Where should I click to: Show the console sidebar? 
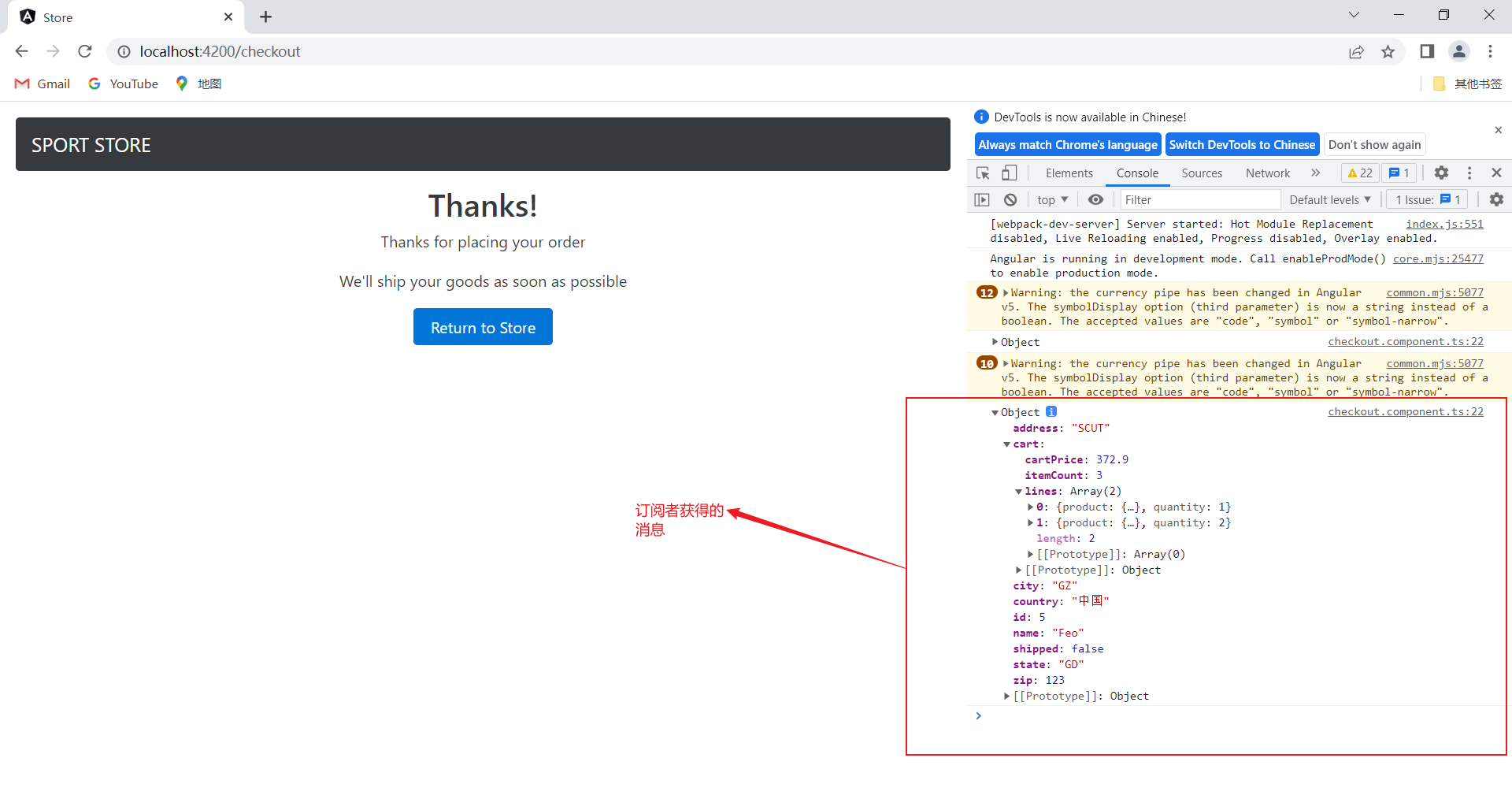(x=982, y=200)
